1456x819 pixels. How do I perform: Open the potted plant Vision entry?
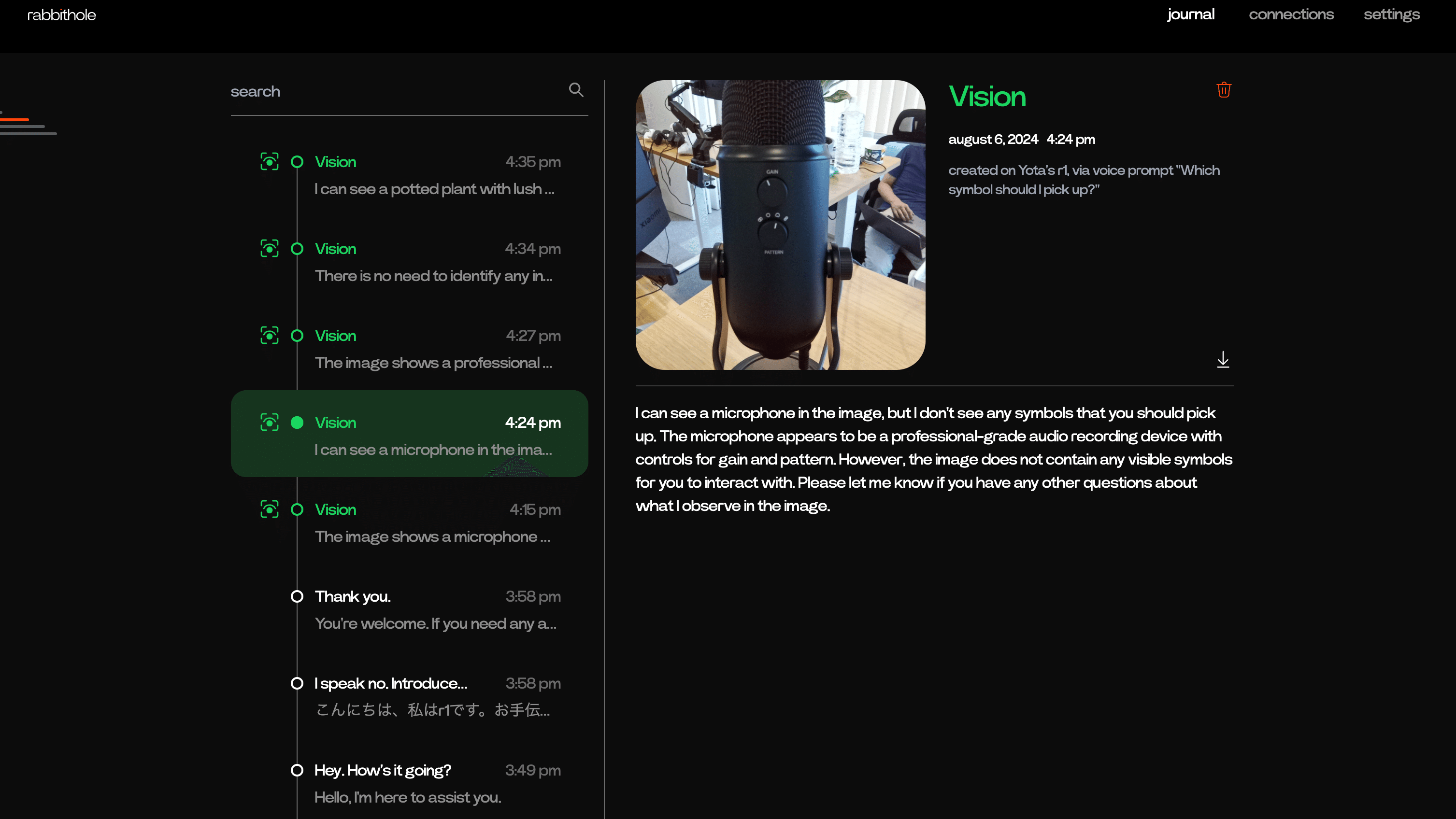(433, 189)
